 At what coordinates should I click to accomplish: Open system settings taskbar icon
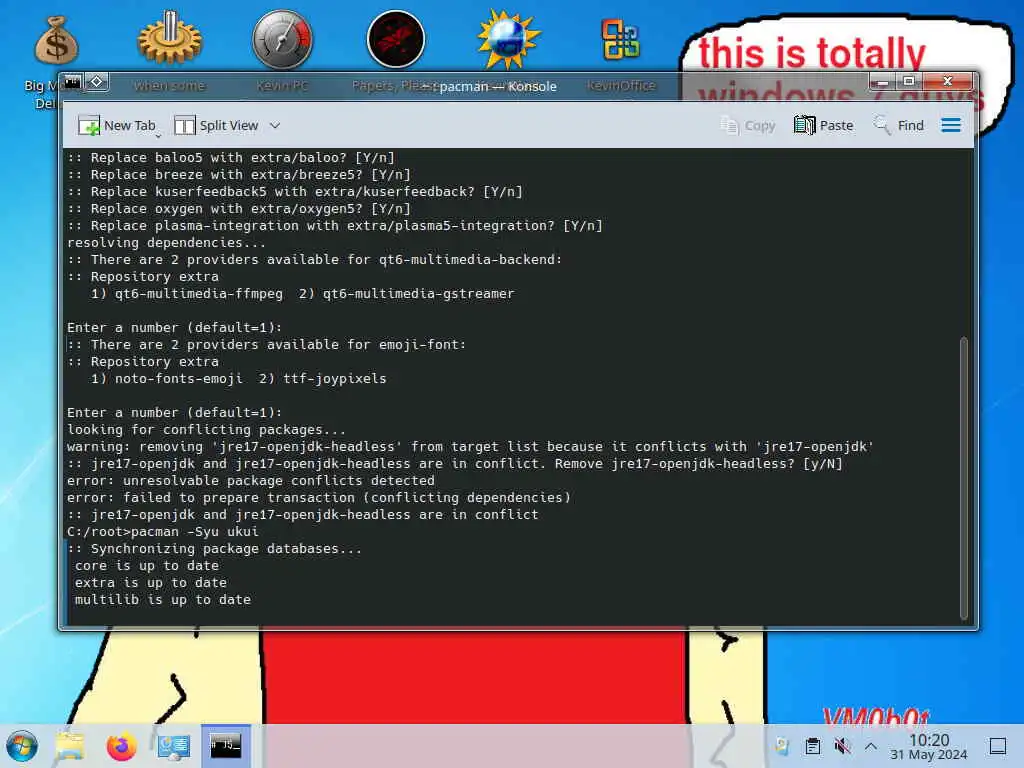coord(173,746)
